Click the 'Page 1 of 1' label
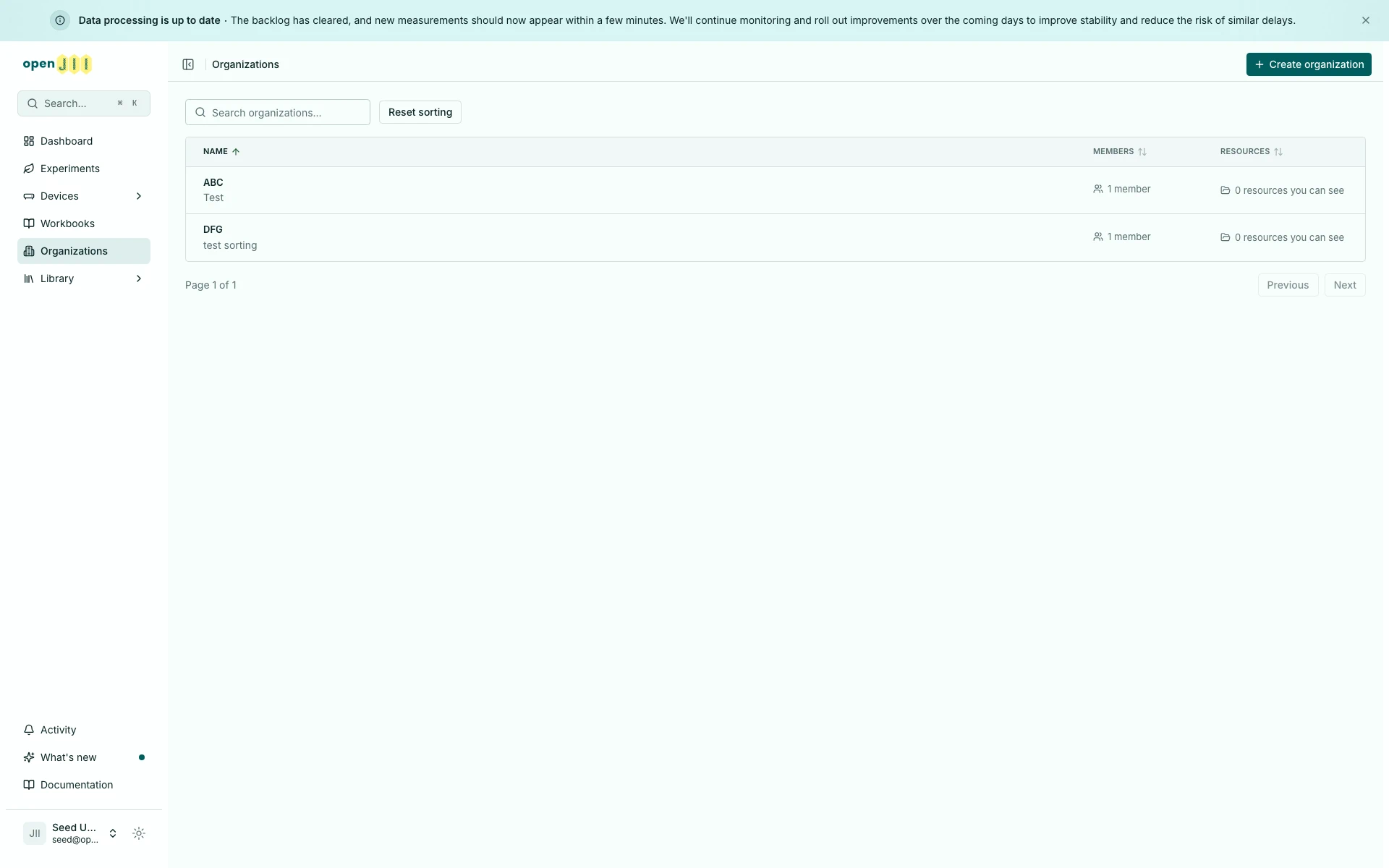Screen dimensions: 1389x868 (211, 285)
